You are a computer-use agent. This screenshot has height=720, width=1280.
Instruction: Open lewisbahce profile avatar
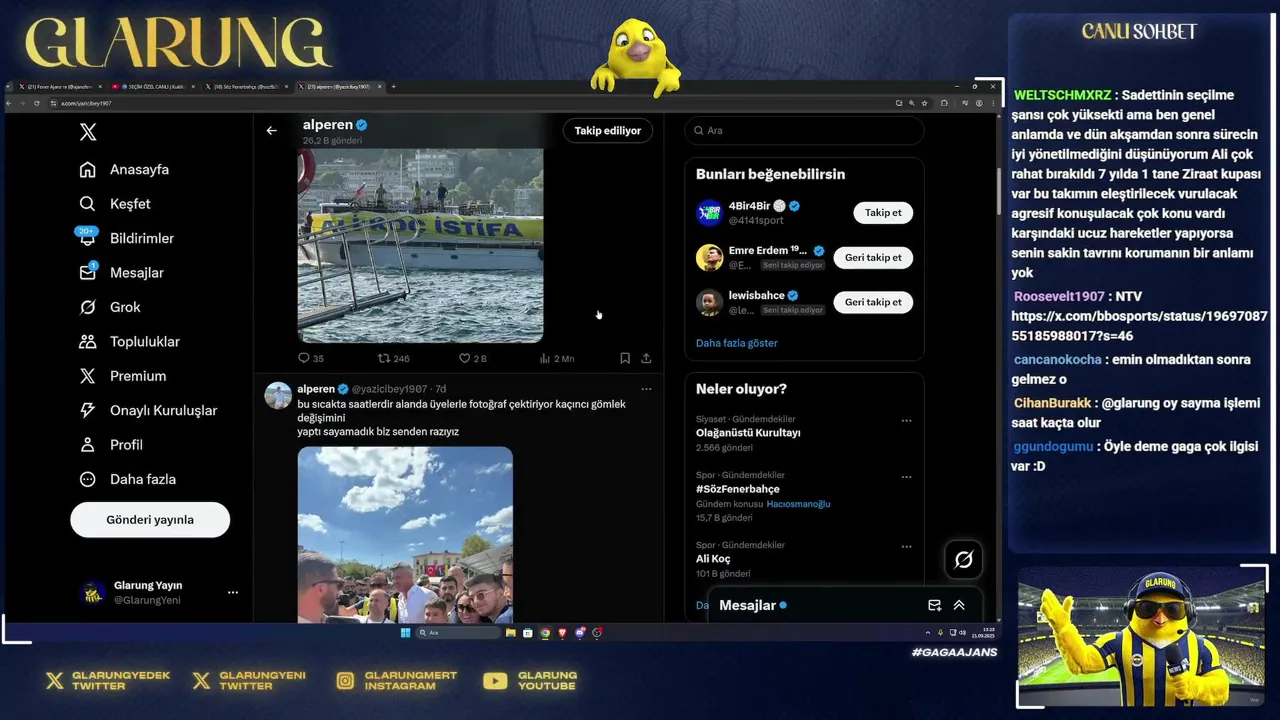(x=710, y=302)
